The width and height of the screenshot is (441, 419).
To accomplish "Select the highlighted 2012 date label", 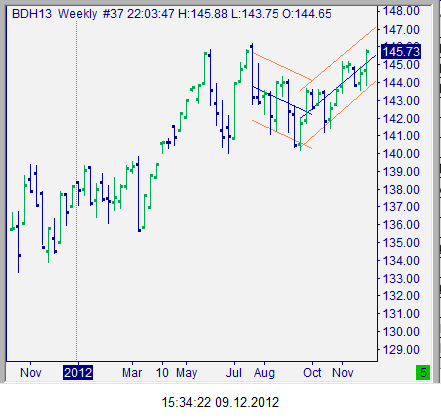I will pyautogui.click(x=78, y=372).
